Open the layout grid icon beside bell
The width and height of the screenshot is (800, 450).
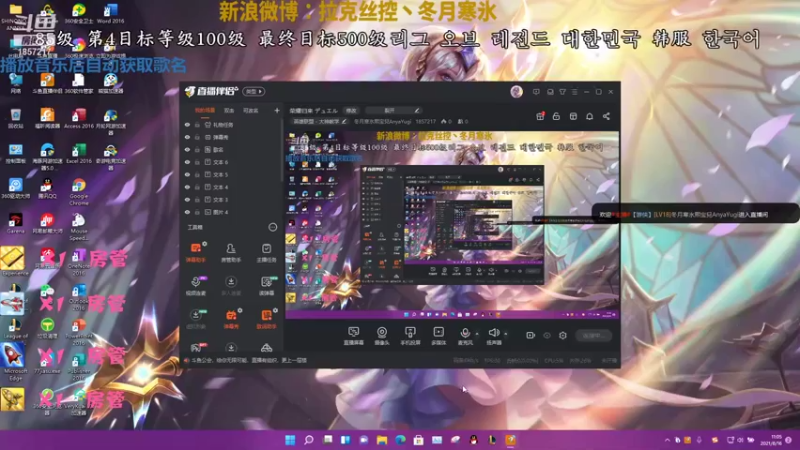pos(573,116)
